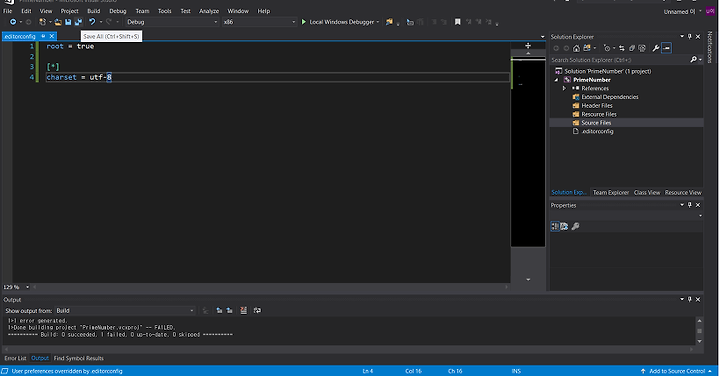The image size is (720, 376).
Task: Toggle auto-hide pin on Solution Explorer
Action: [690, 36]
